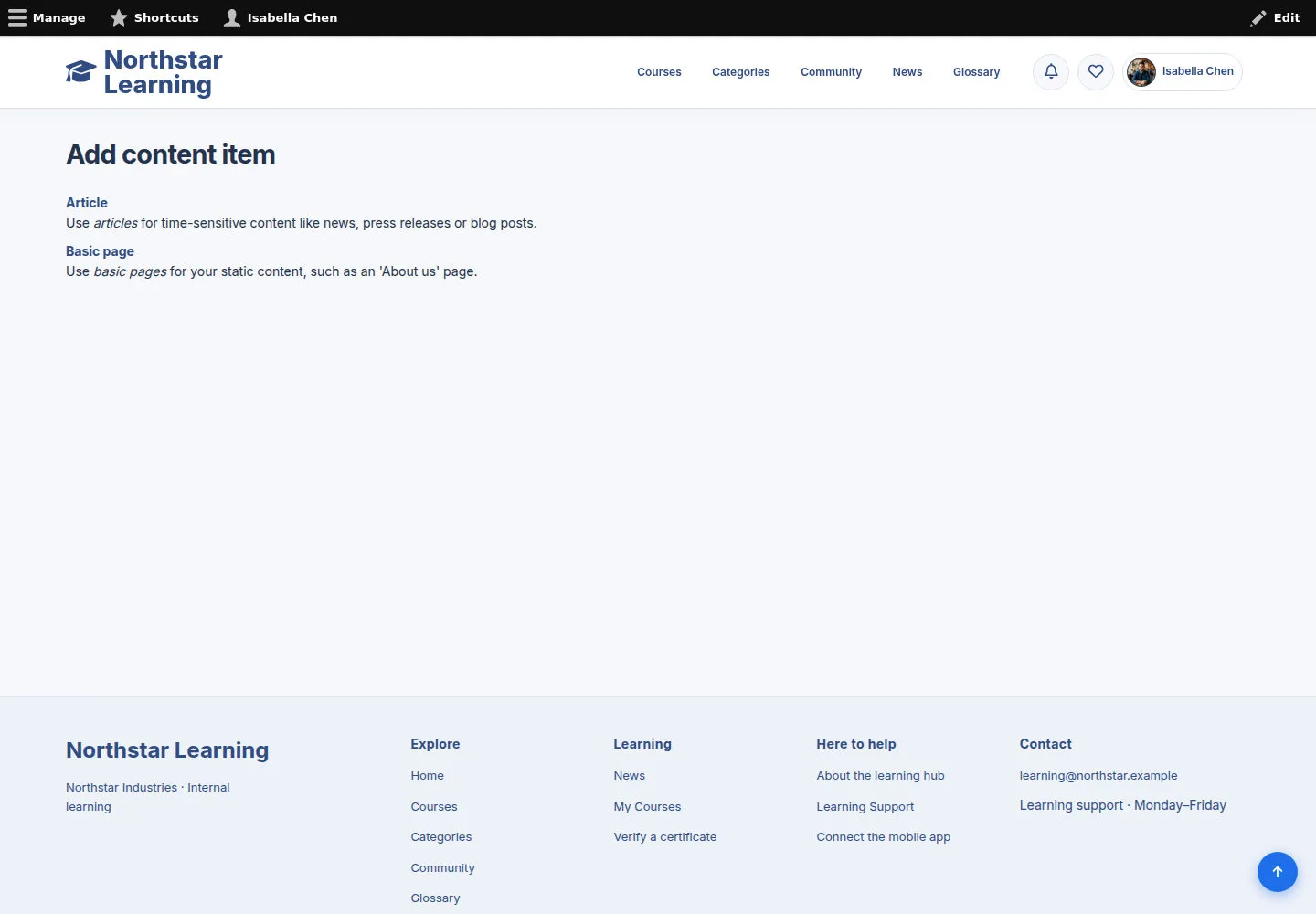Click the footer 'Learning' column heading
The image size is (1316, 914).
[x=642, y=744]
